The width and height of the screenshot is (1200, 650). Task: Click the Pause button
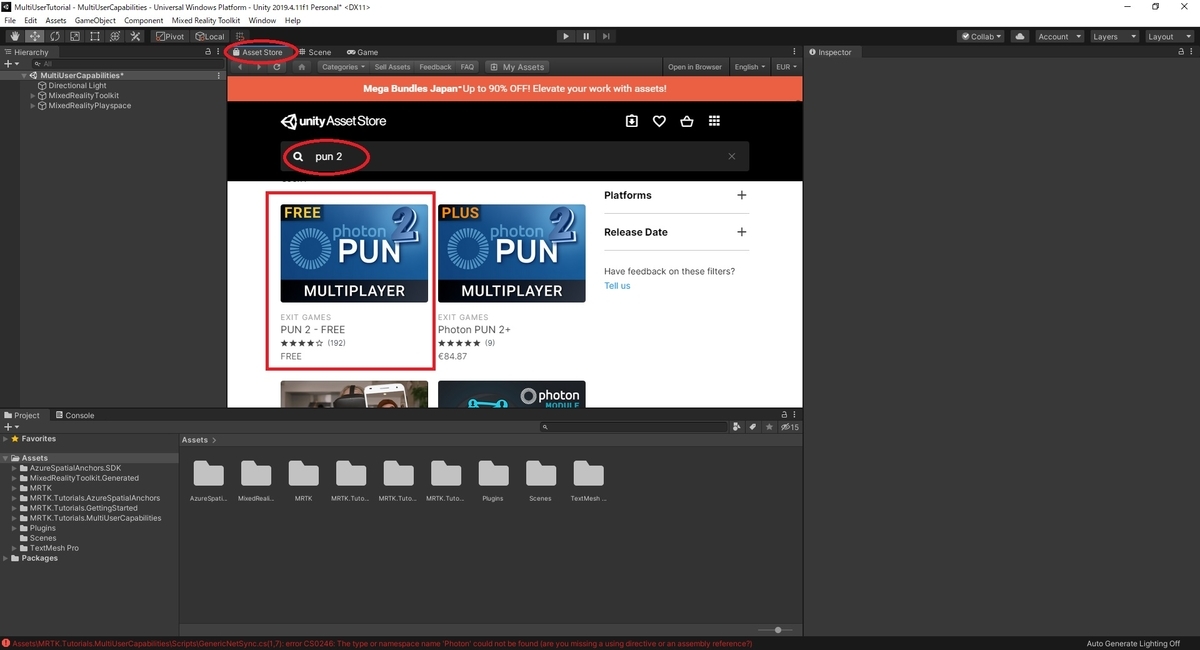(588, 36)
